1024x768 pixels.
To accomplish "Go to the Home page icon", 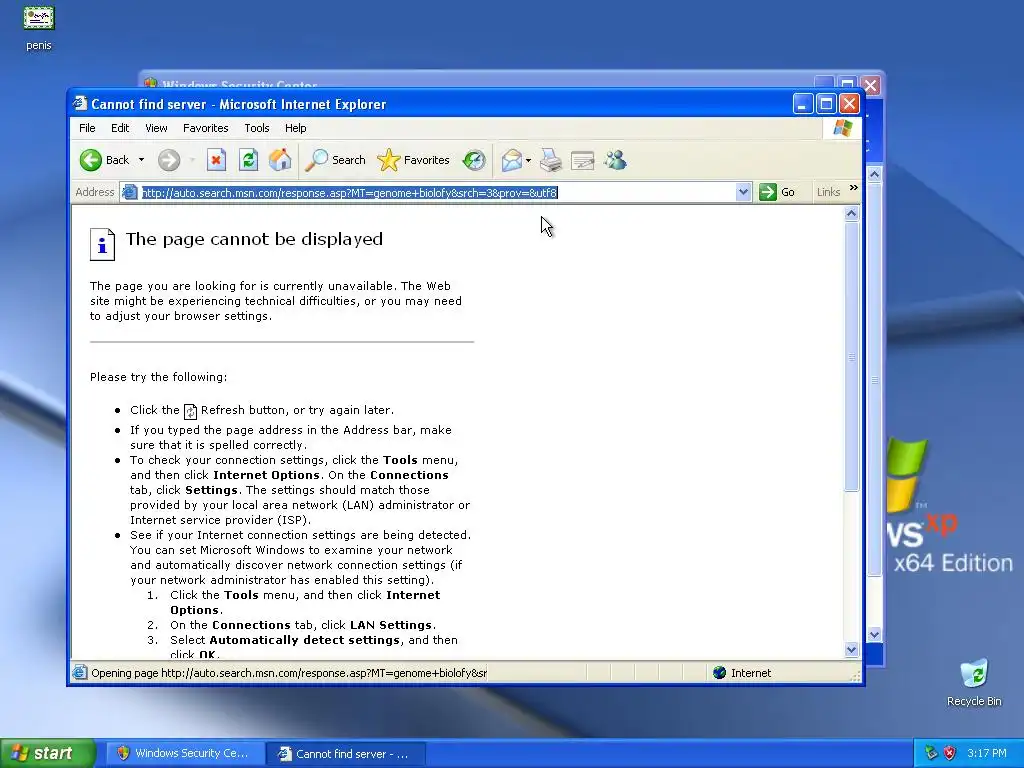I will point(280,160).
